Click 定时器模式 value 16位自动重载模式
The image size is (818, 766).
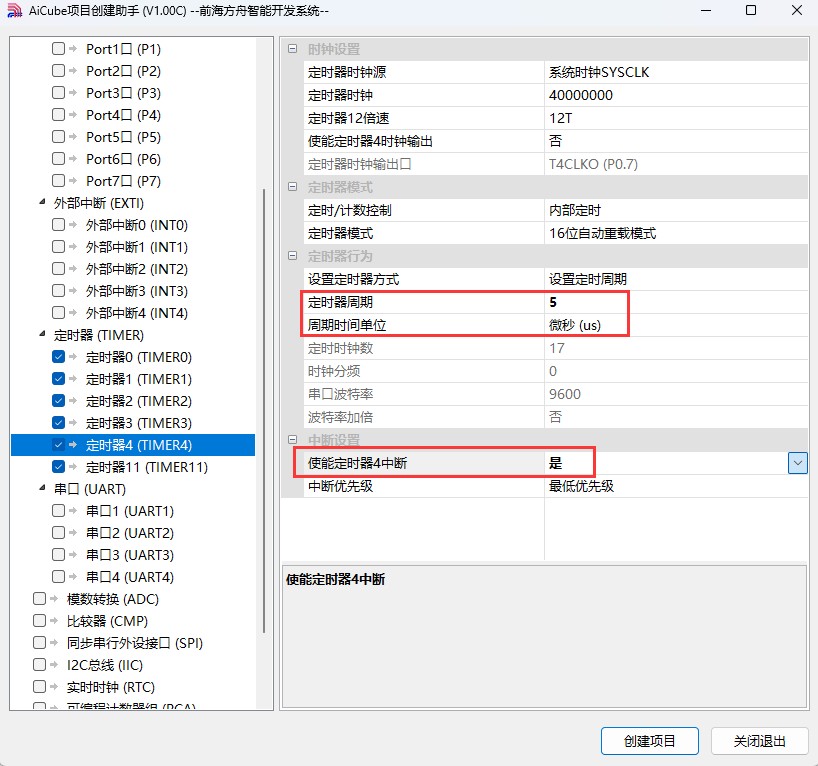point(676,233)
